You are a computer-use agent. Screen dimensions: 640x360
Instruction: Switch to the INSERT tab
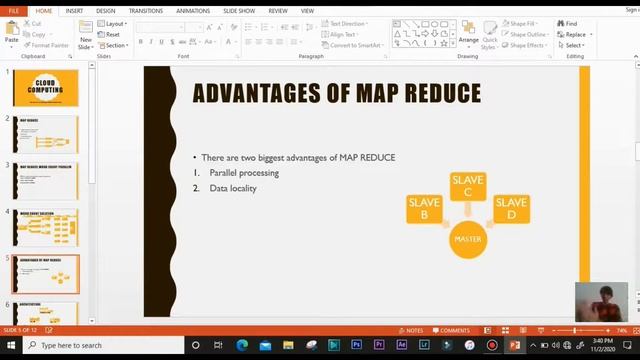[x=74, y=11]
